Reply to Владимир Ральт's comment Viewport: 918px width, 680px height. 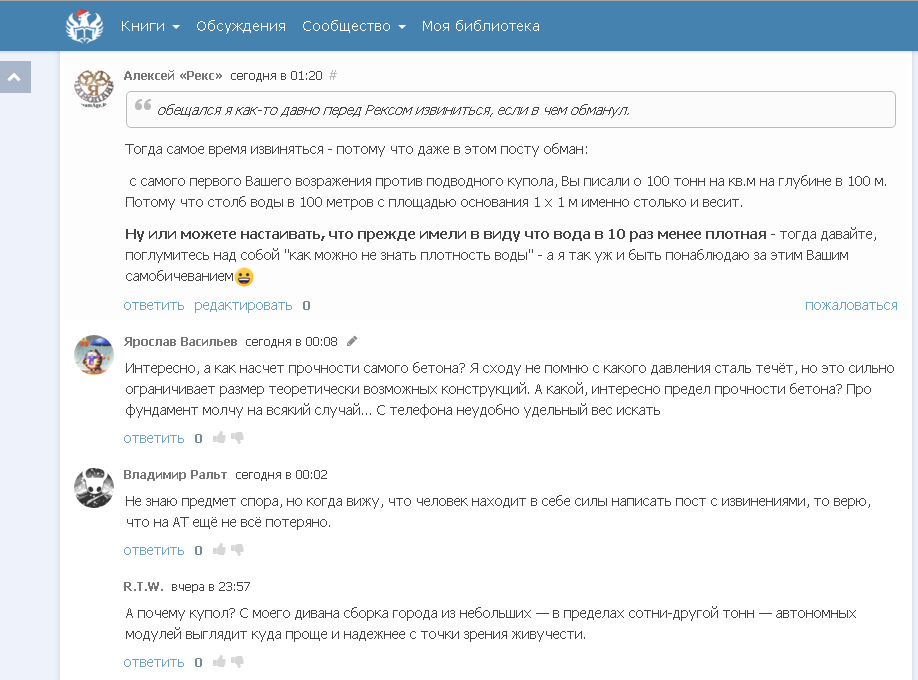(x=154, y=550)
